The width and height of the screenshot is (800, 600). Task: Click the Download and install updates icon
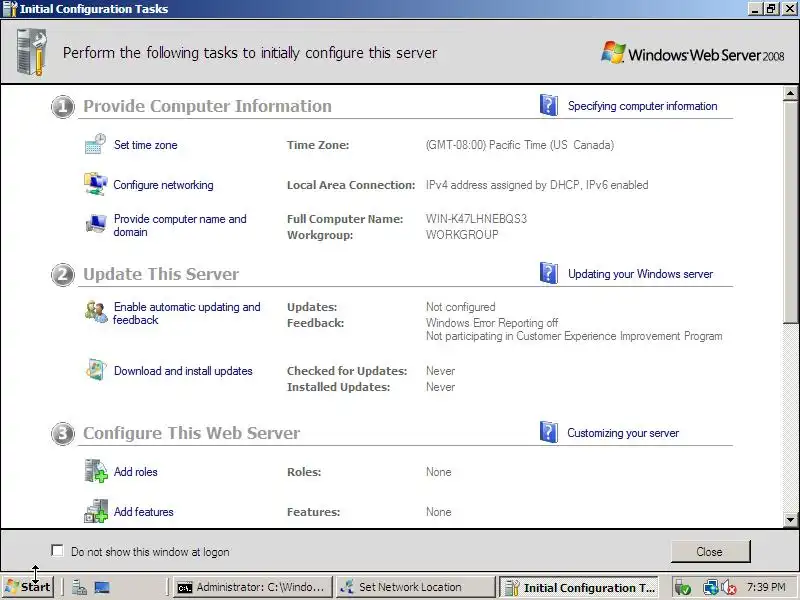[95, 370]
